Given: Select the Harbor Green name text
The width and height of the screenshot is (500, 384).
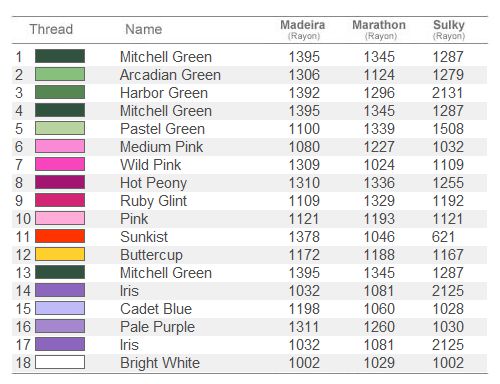Looking at the screenshot, I should click(164, 93).
